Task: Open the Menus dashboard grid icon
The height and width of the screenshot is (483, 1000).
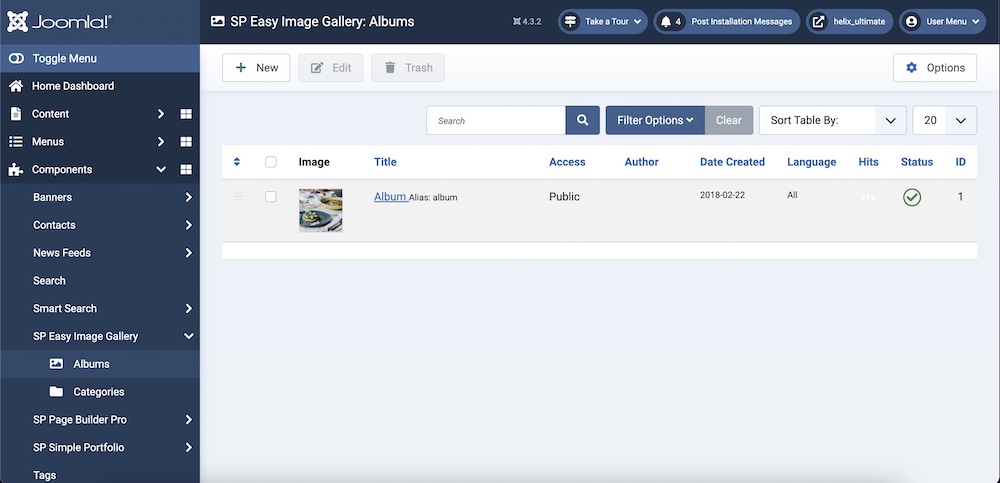Action: (186, 142)
